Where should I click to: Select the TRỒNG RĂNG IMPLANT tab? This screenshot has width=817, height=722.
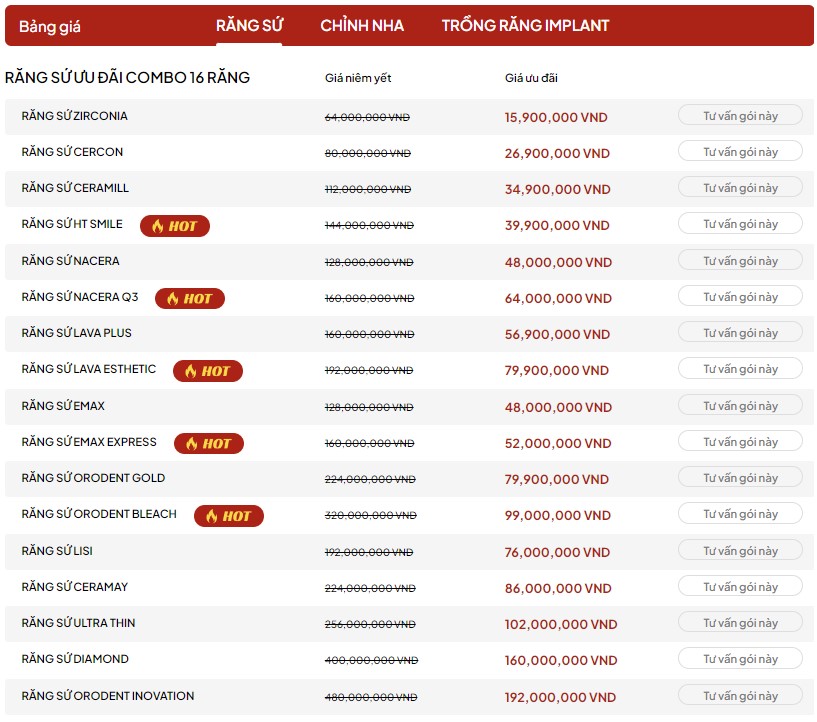(525, 26)
